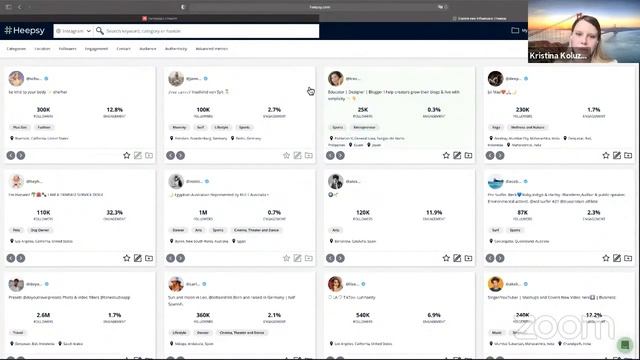Screen dimensions: 640x360
Task: Star the 25K followers influencer card
Action: 446,156
